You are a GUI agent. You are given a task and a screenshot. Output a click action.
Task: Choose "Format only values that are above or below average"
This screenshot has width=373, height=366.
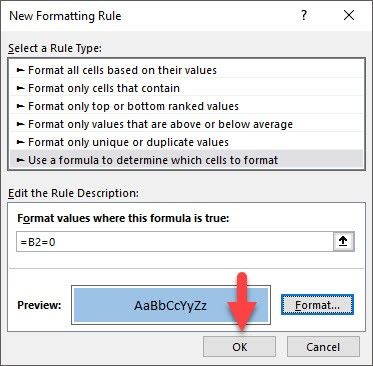point(186,124)
